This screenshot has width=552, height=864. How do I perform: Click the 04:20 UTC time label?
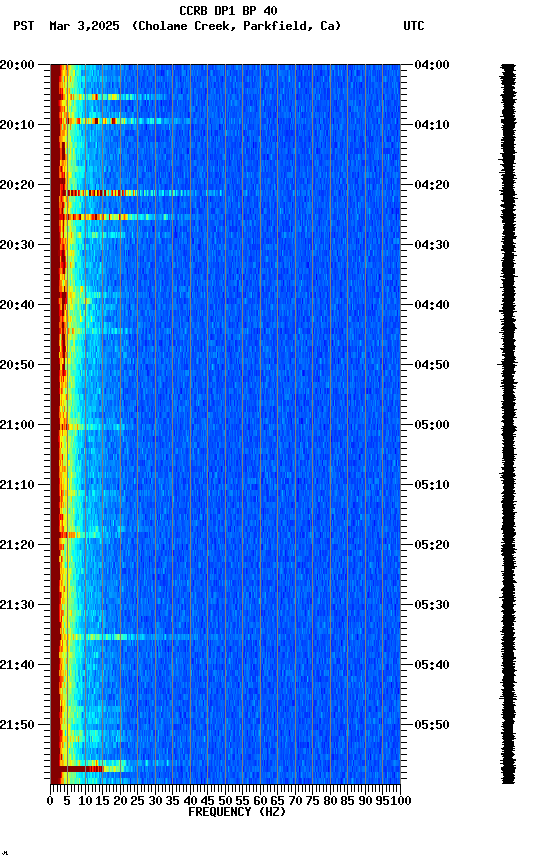click(x=432, y=185)
